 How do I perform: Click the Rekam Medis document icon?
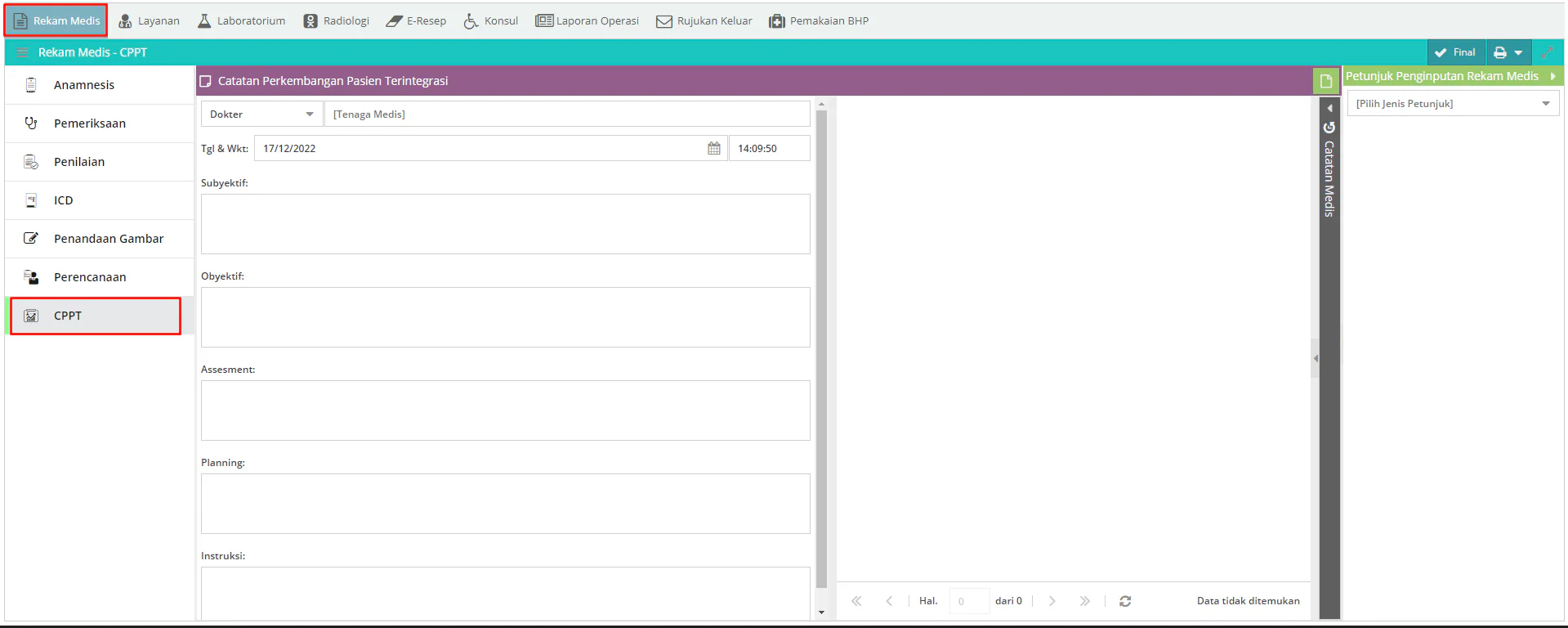[x=20, y=20]
